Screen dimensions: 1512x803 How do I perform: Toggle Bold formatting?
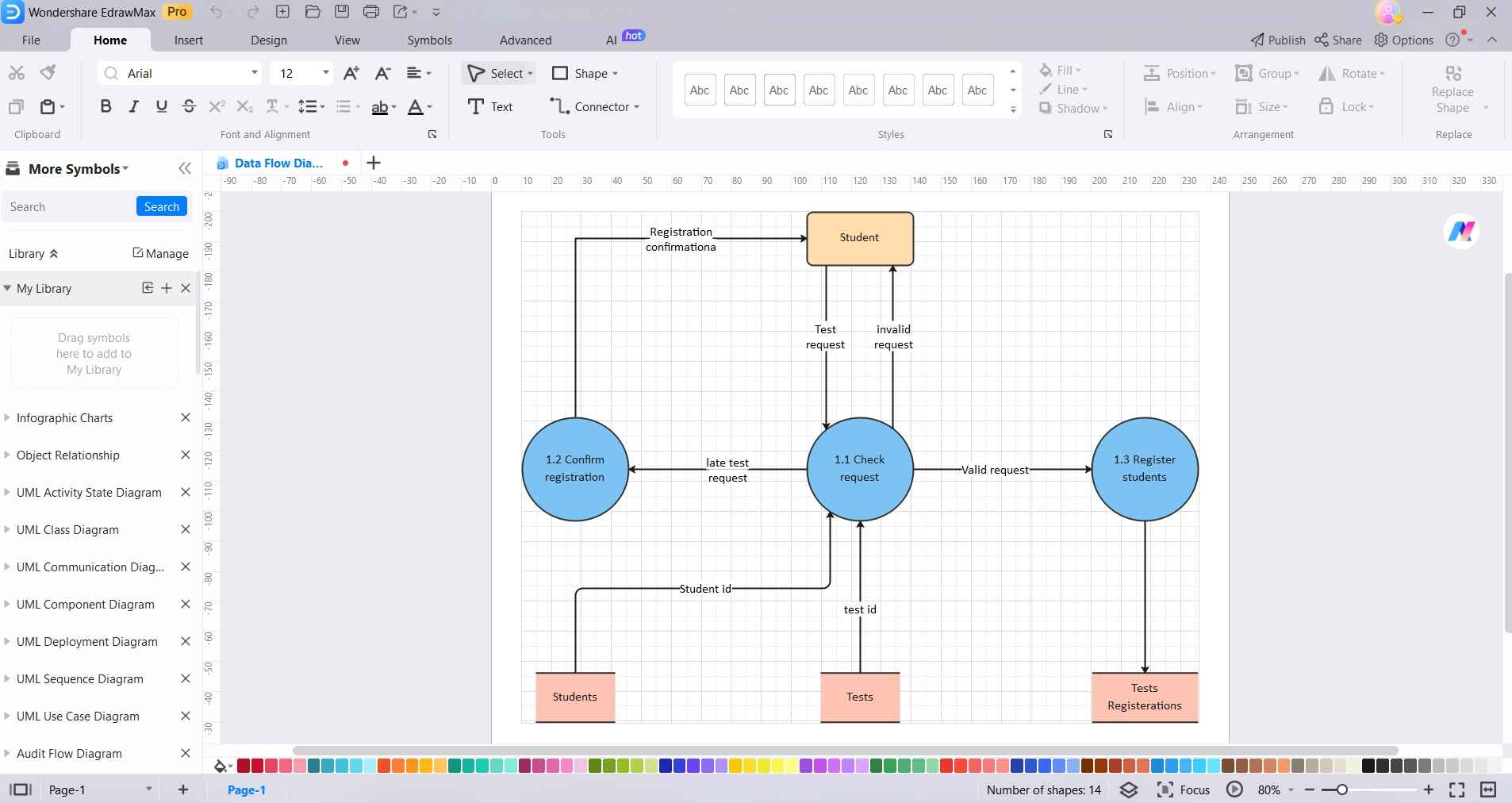tap(106, 106)
